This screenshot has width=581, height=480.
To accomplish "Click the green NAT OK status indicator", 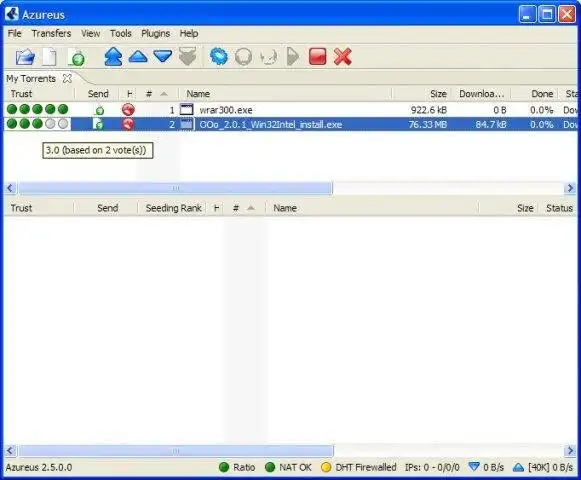I will coord(270,467).
